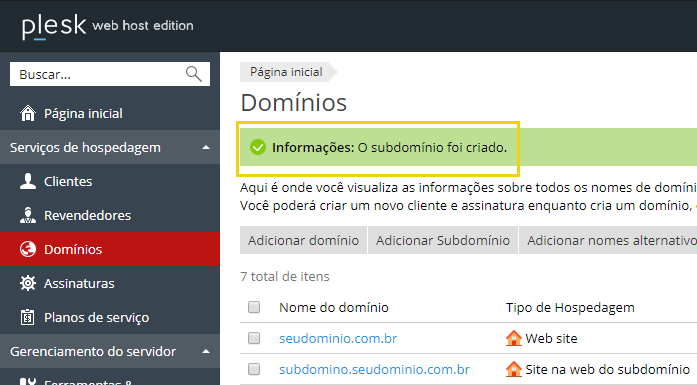Screen dimensions: 697x385
Task: Click the Domínios page heading
Action: [x=293, y=103]
